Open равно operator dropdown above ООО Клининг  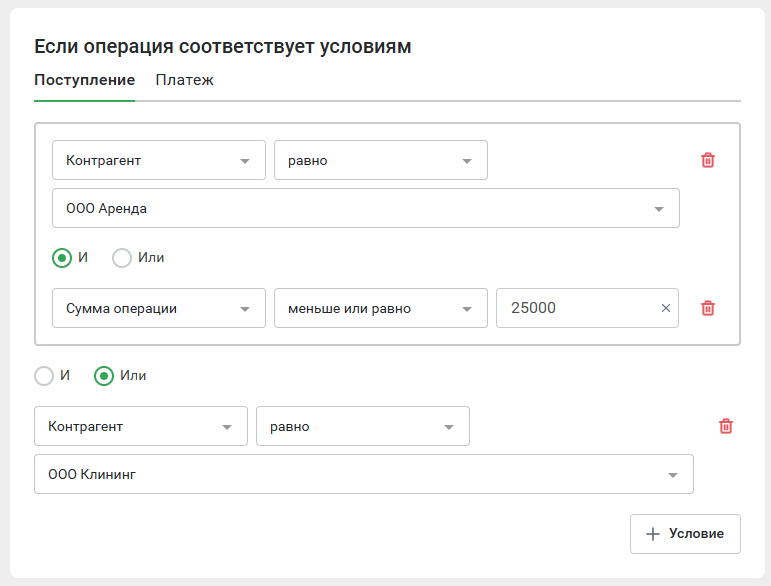click(362, 426)
